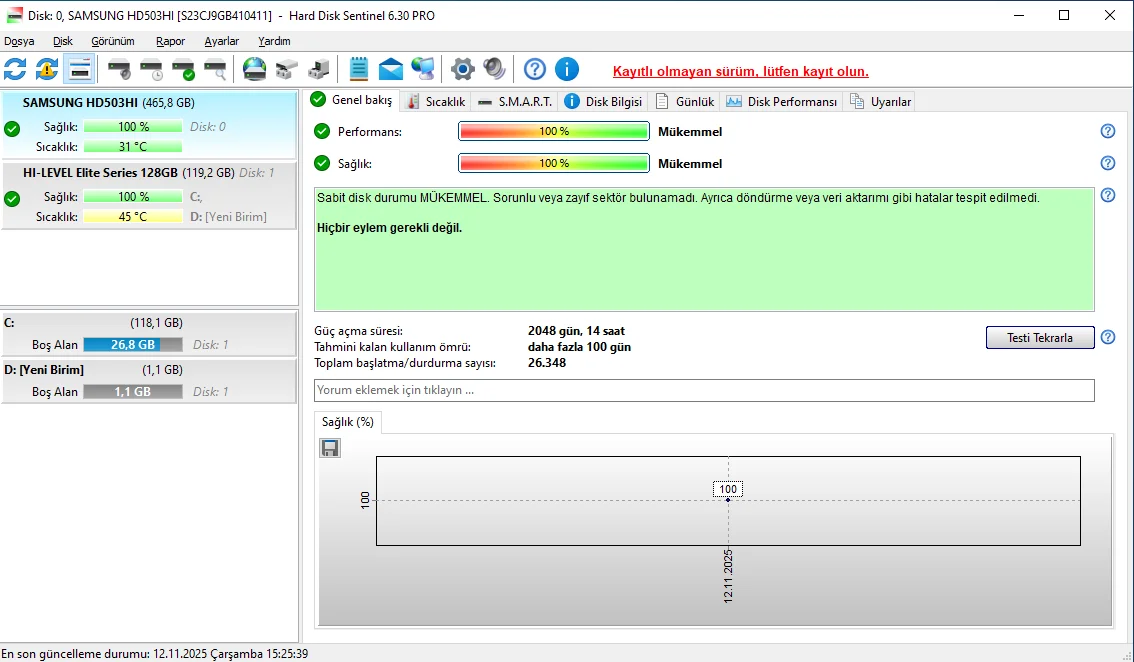Screen dimensions: 1134x662
Task: Click the notepad report icon in toolbar
Action: pyautogui.click(x=359, y=69)
